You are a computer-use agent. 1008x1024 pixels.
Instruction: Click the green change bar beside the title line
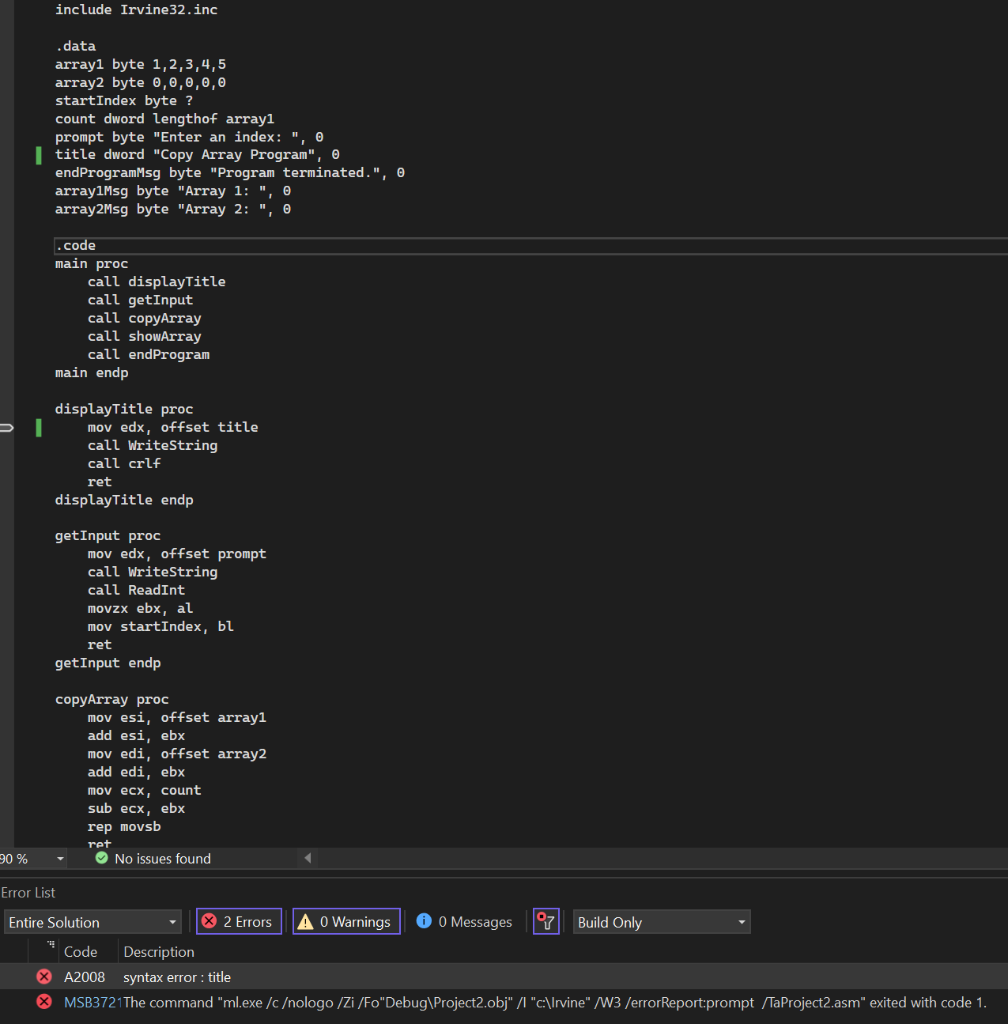[x=38, y=155]
